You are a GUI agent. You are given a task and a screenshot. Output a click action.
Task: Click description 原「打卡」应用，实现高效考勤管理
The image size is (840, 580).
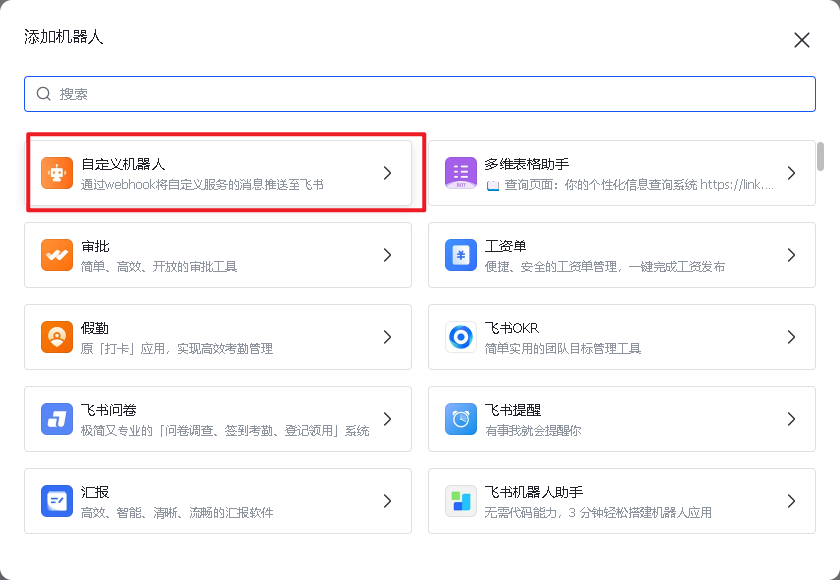(x=177, y=349)
